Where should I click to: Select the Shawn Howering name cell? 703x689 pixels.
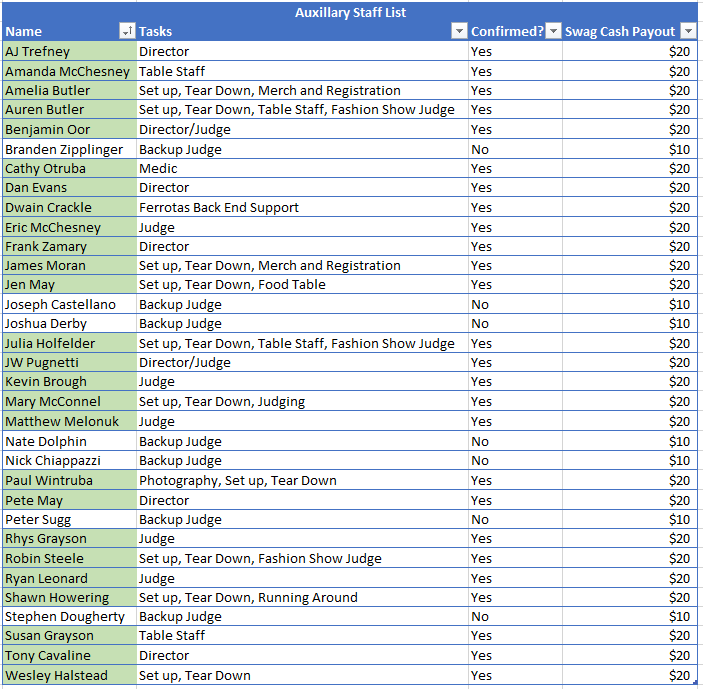click(x=69, y=597)
